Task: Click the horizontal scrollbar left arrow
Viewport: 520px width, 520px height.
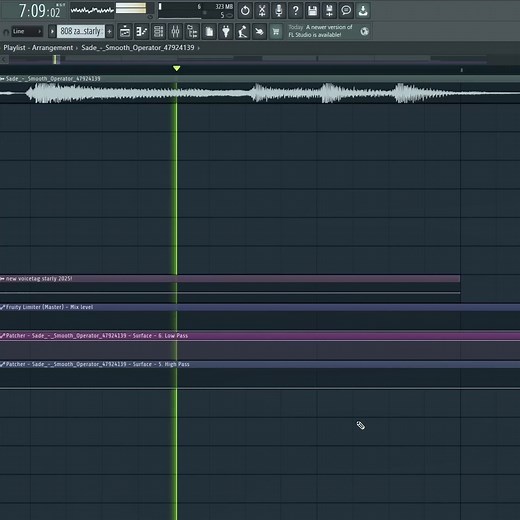Action: (4, 60)
